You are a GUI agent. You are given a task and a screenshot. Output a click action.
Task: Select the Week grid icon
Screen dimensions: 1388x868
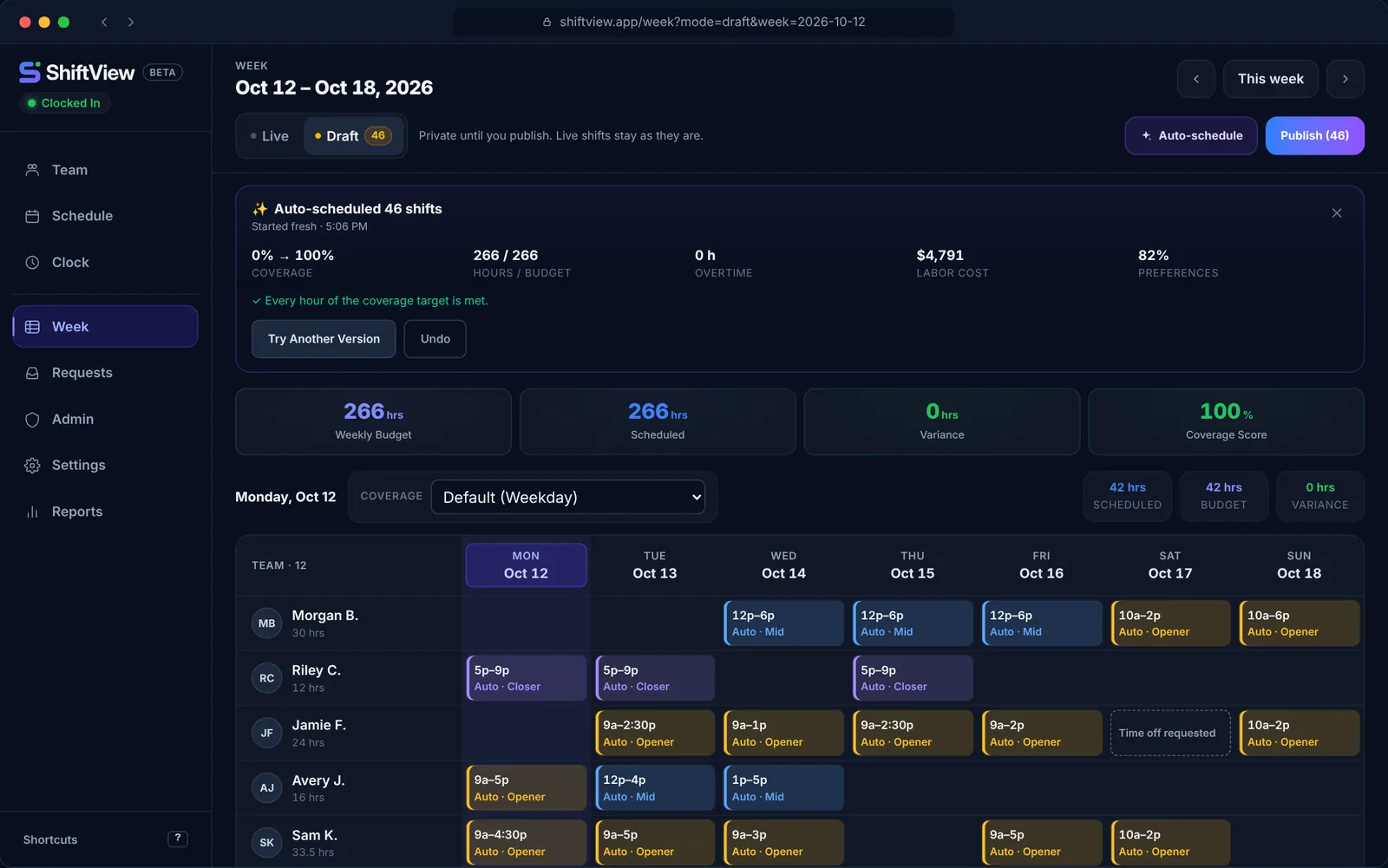(32, 327)
